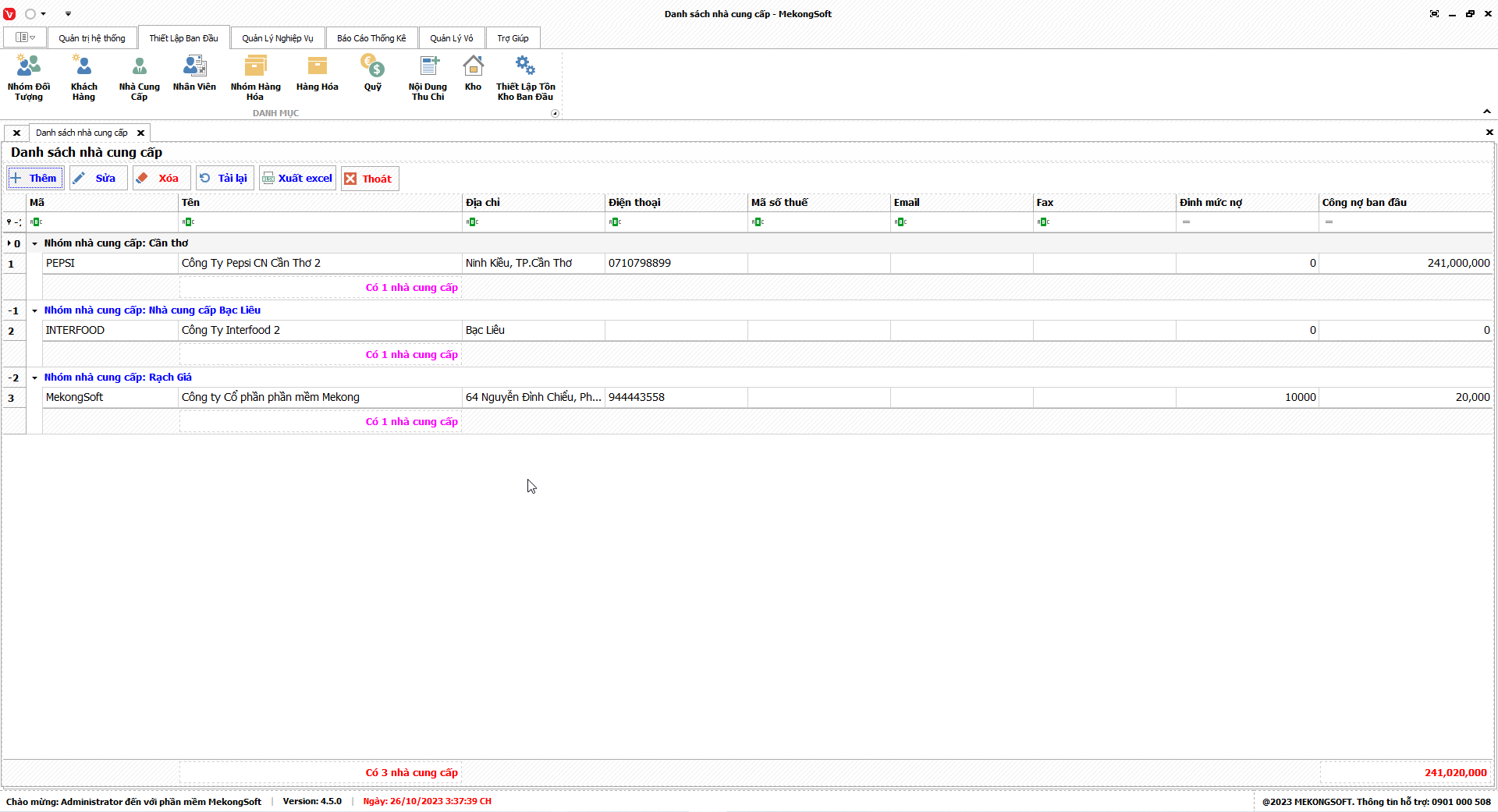Sort by Định mức nợ column header
1498x812 pixels.
point(1248,203)
